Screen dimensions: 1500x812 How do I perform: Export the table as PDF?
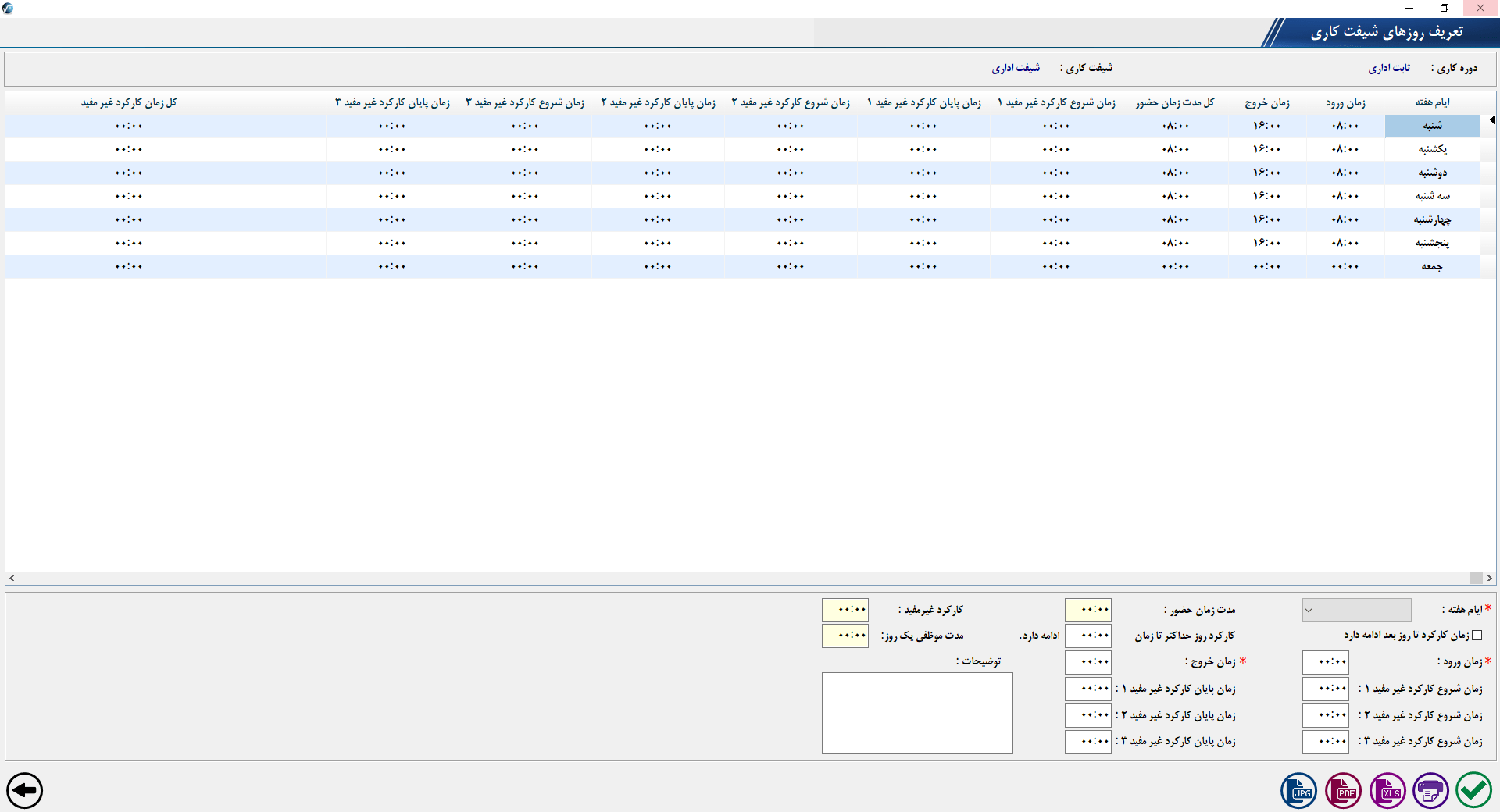(x=1343, y=791)
